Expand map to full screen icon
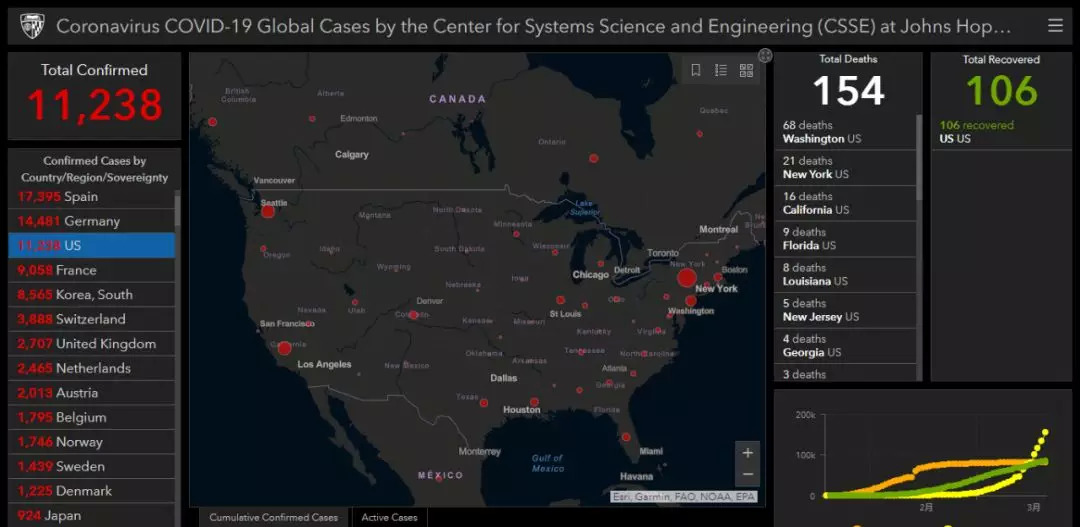Screen dimensions: 1080x527 [765, 56]
